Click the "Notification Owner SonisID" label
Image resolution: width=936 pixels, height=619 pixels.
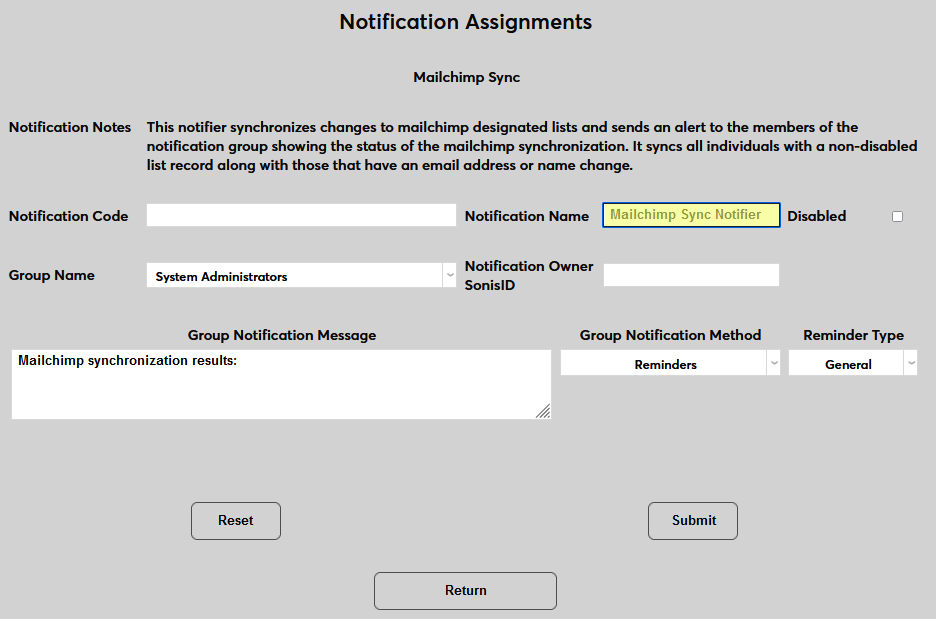[x=528, y=275]
